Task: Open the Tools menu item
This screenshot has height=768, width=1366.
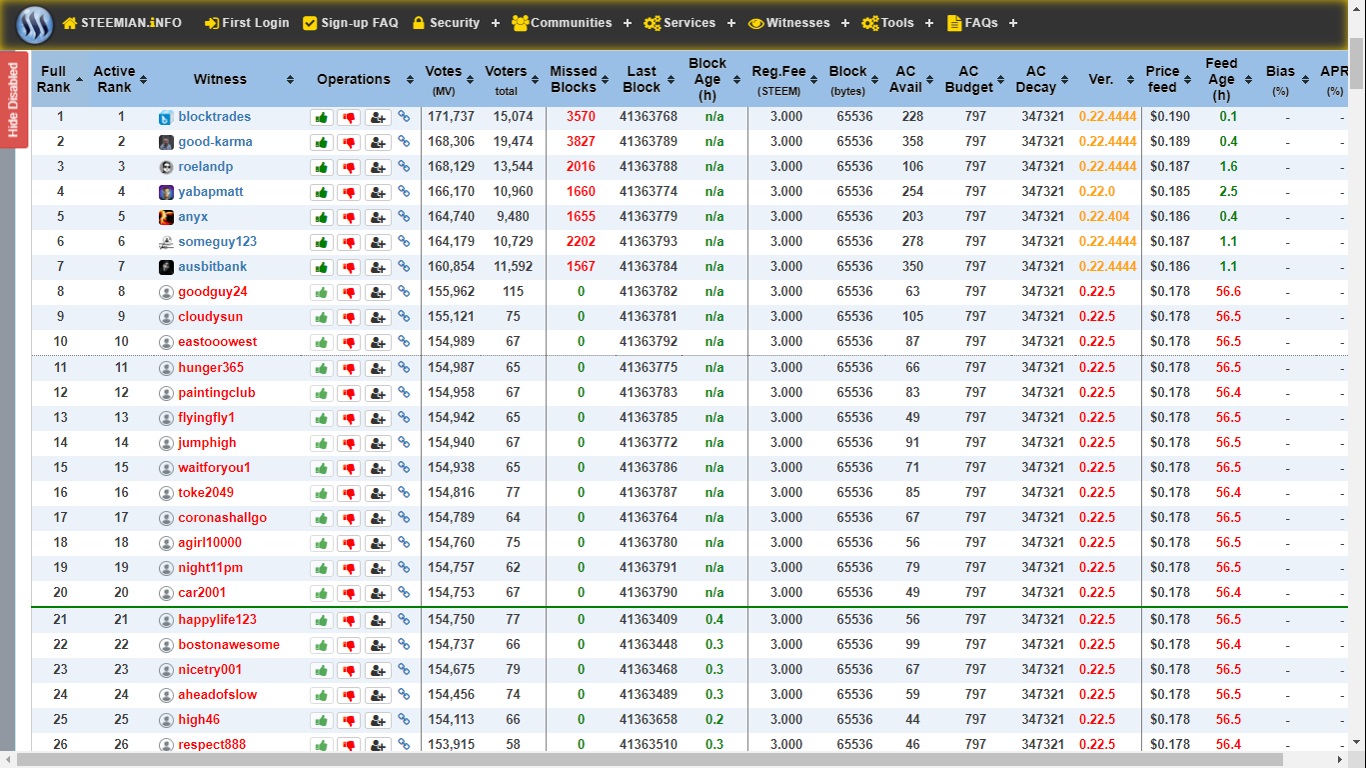Action: pyautogui.click(x=888, y=23)
